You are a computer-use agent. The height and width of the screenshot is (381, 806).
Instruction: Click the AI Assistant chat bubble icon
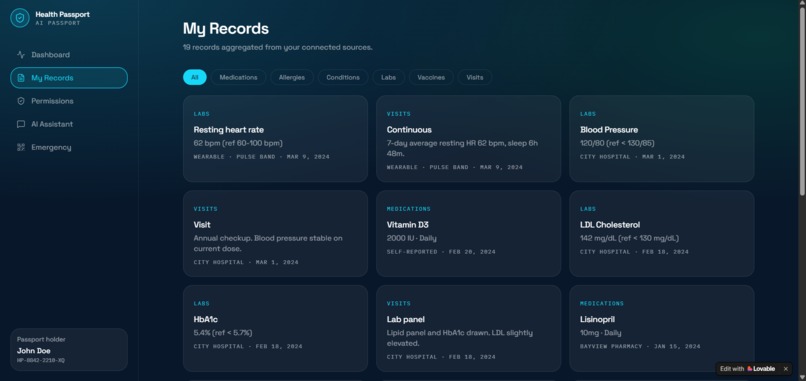pyautogui.click(x=21, y=124)
